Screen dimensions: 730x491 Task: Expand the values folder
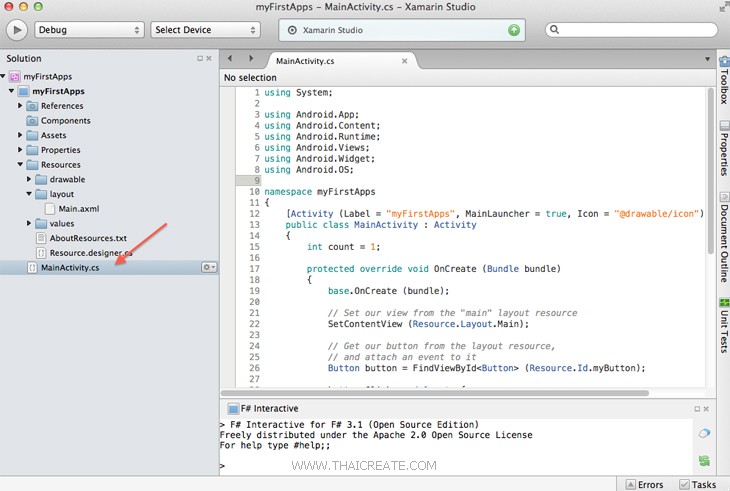click(29, 223)
